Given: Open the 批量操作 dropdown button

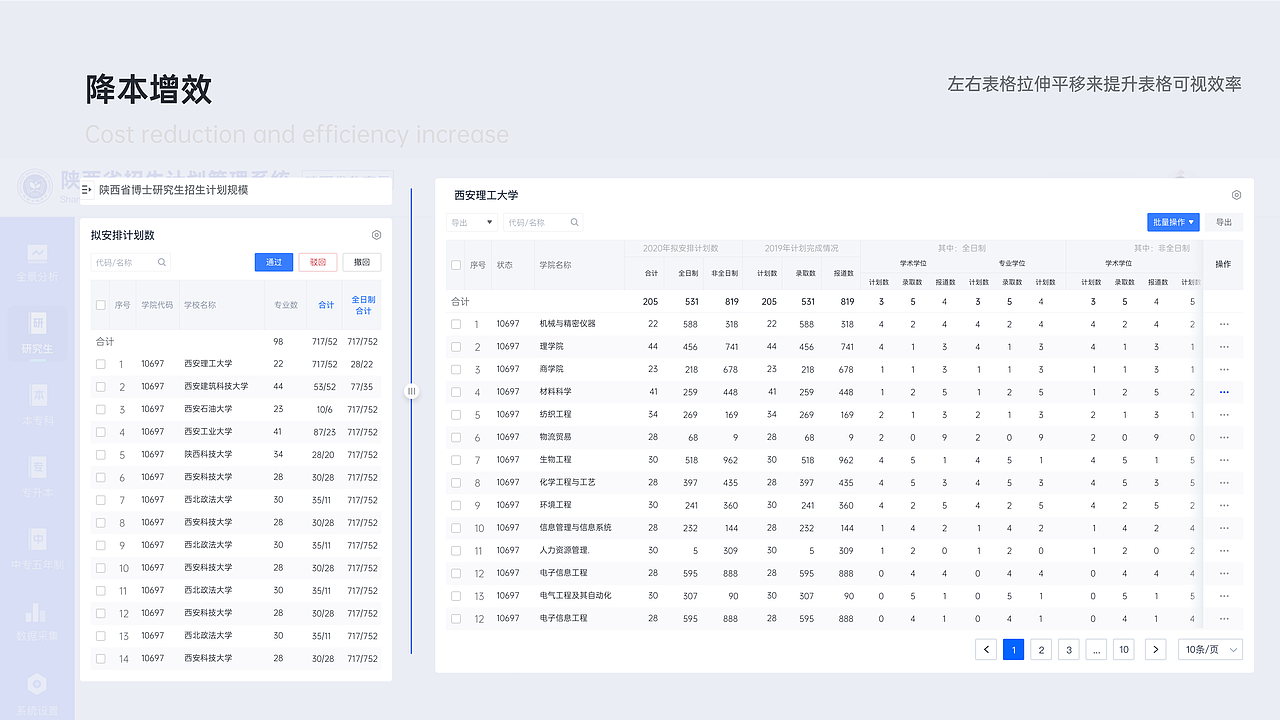Looking at the screenshot, I should (1173, 222).
